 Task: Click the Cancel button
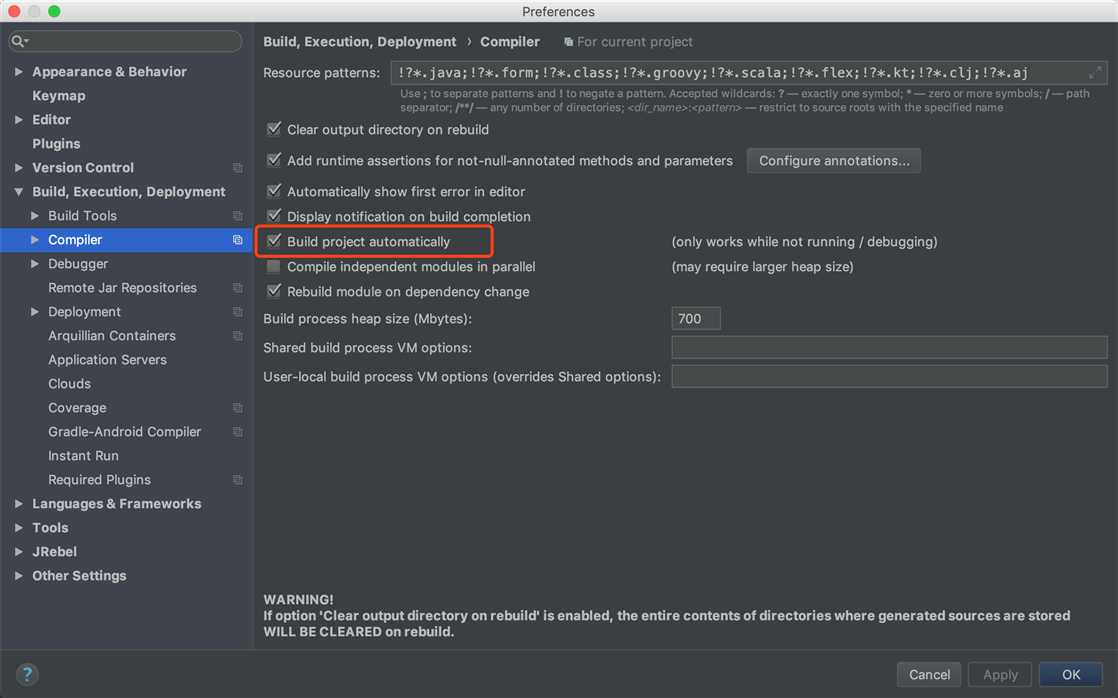[x=929, y=674]
